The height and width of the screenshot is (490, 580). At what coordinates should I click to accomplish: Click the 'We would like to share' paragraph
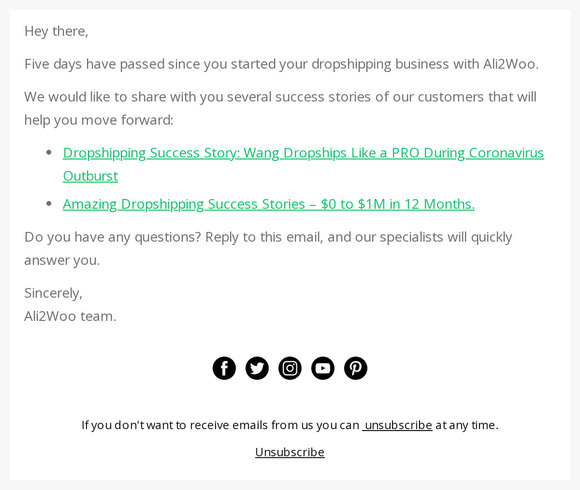(x=280, y=108)
